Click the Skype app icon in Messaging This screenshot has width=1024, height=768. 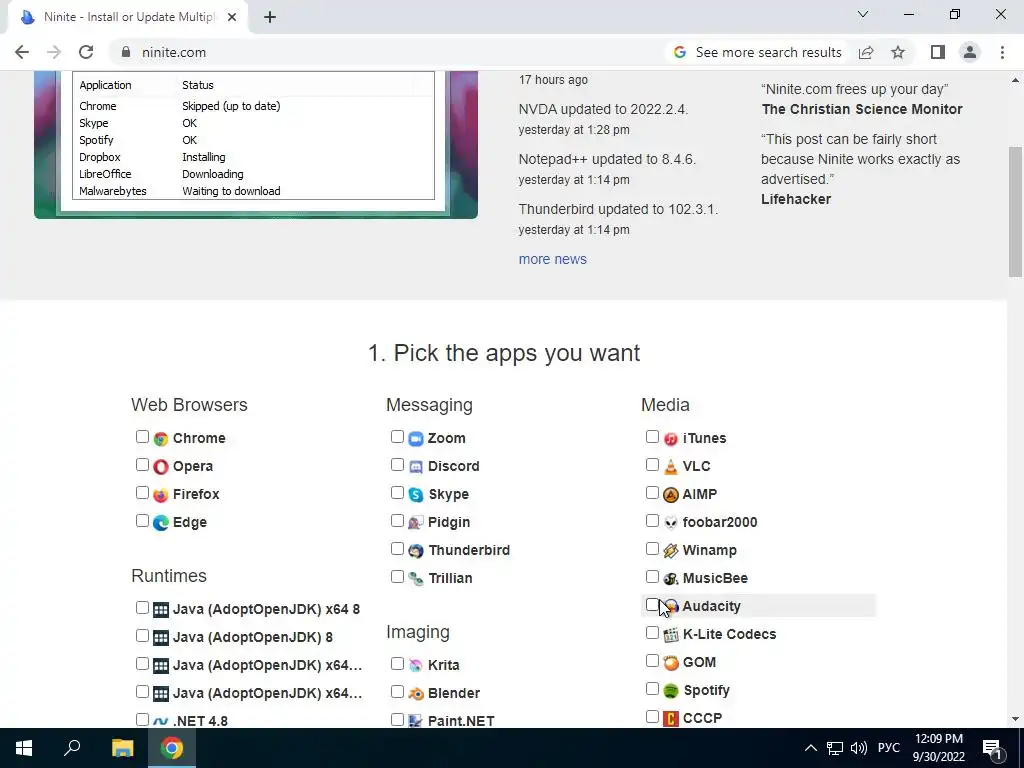(416, 495)
